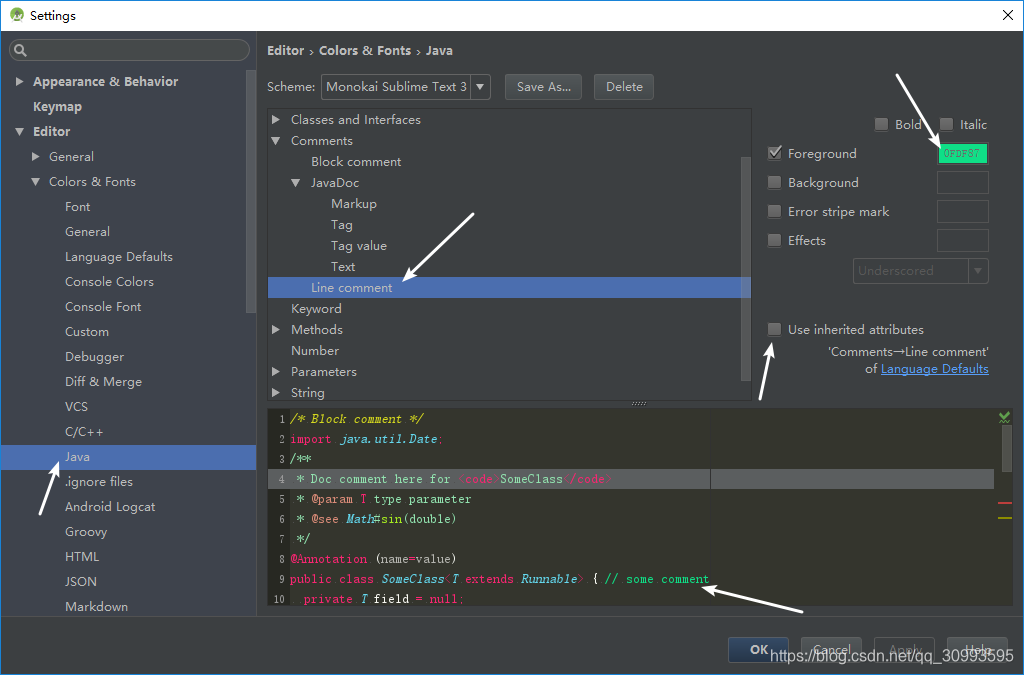Click the OK button
1024x675 pixels.
click(x=758, y=650)
